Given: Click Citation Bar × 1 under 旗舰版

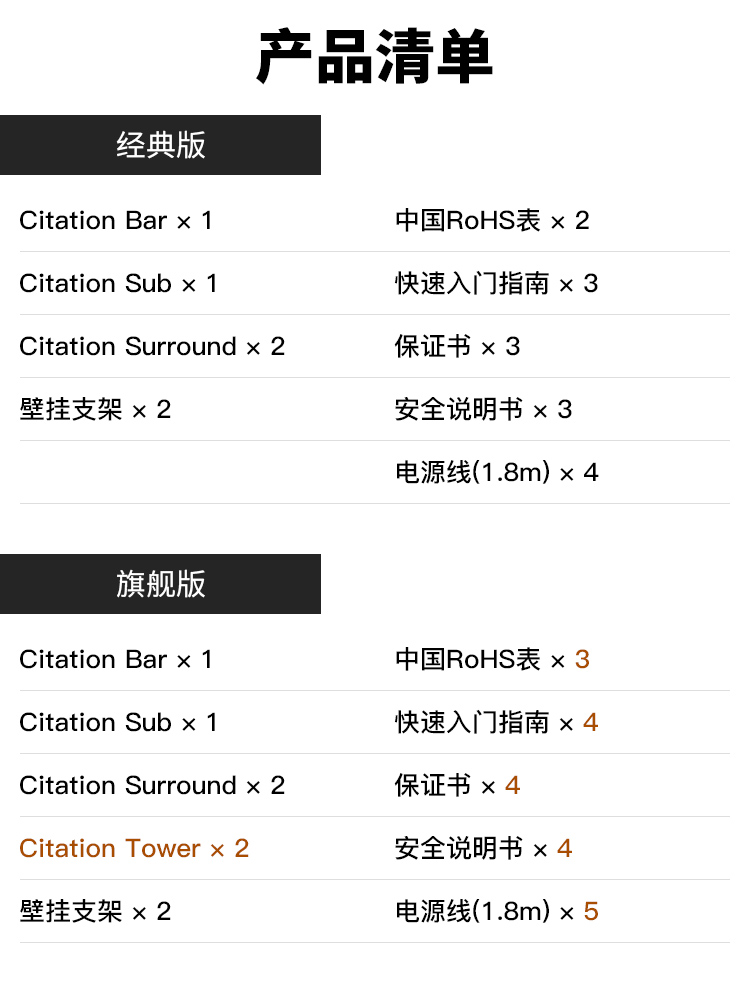Looking at the screenshot, I should 116,659.
